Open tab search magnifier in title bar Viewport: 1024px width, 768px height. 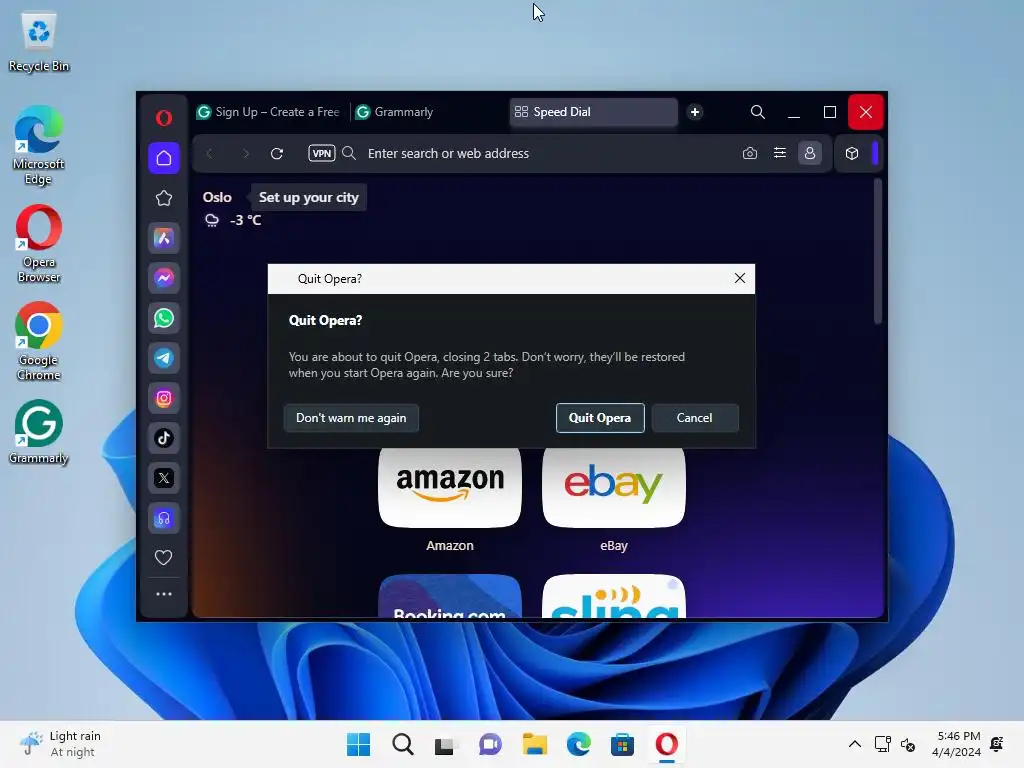coord(758,112)
